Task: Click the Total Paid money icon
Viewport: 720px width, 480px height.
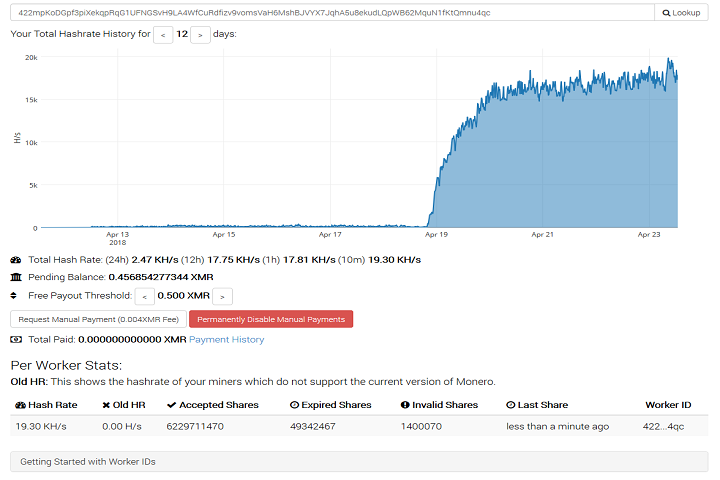Action: (16, 339)
